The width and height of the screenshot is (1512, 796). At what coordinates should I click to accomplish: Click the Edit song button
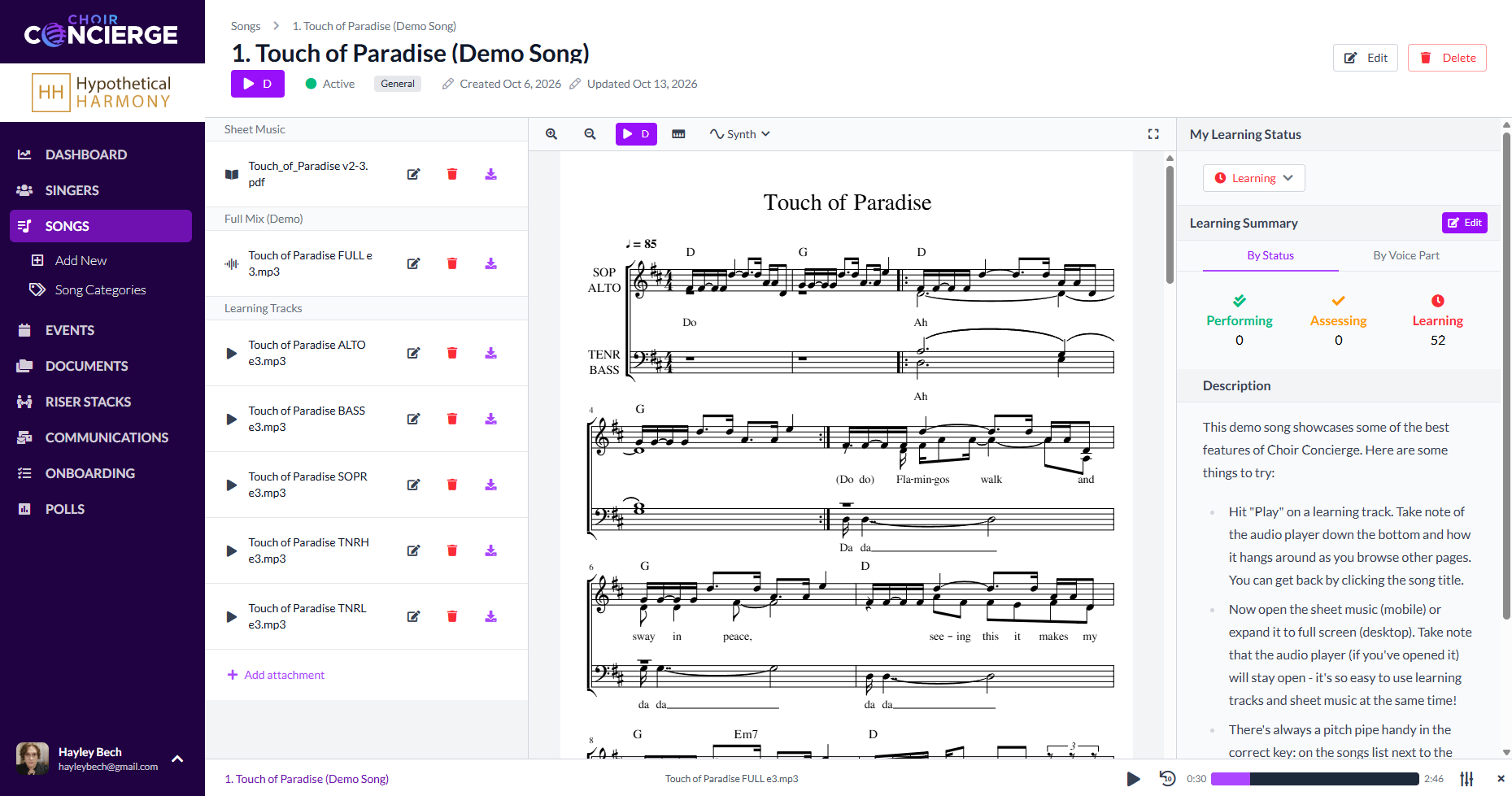tap(1366, 58)
